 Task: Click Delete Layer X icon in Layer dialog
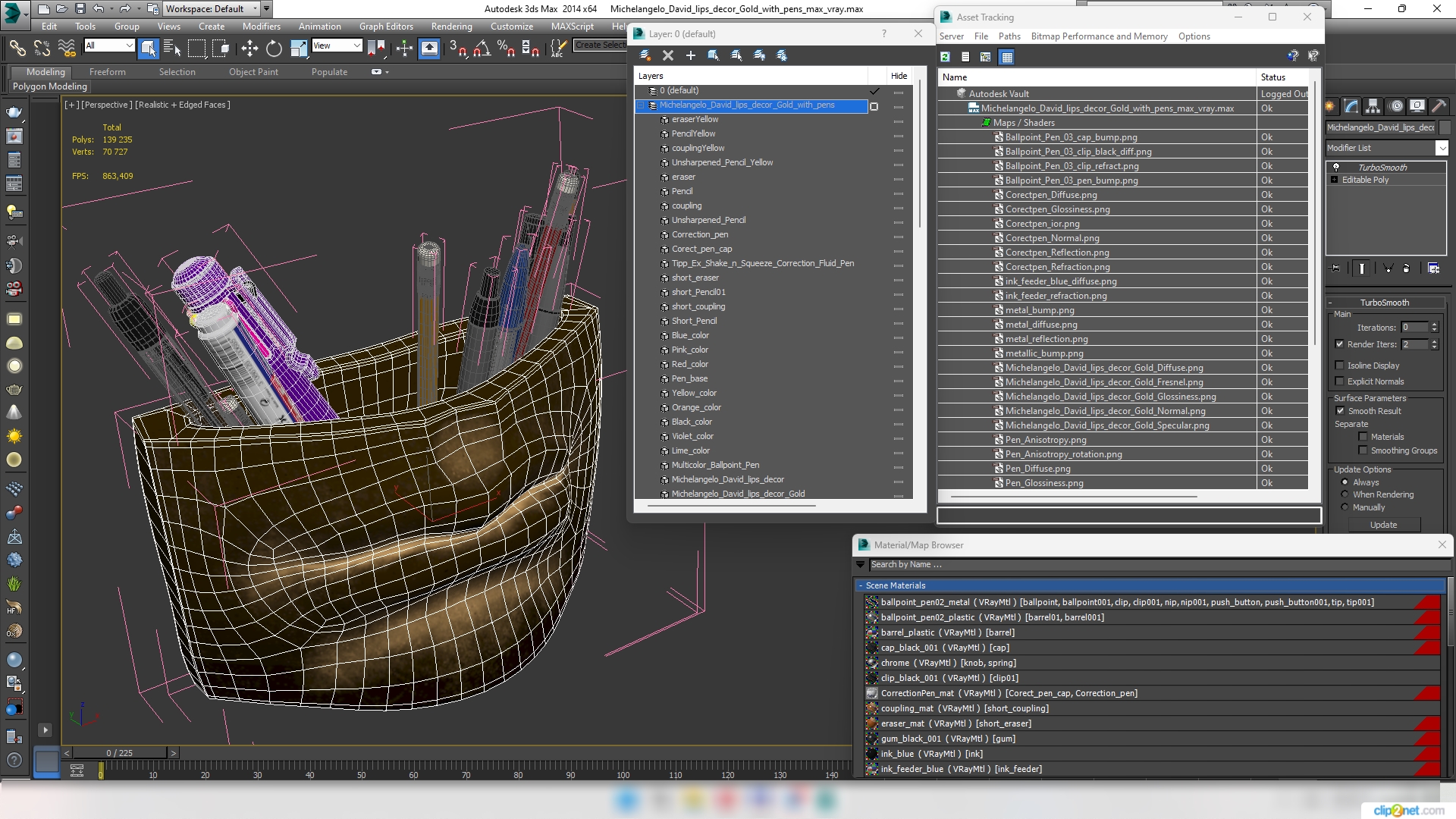tap(668, 55)
